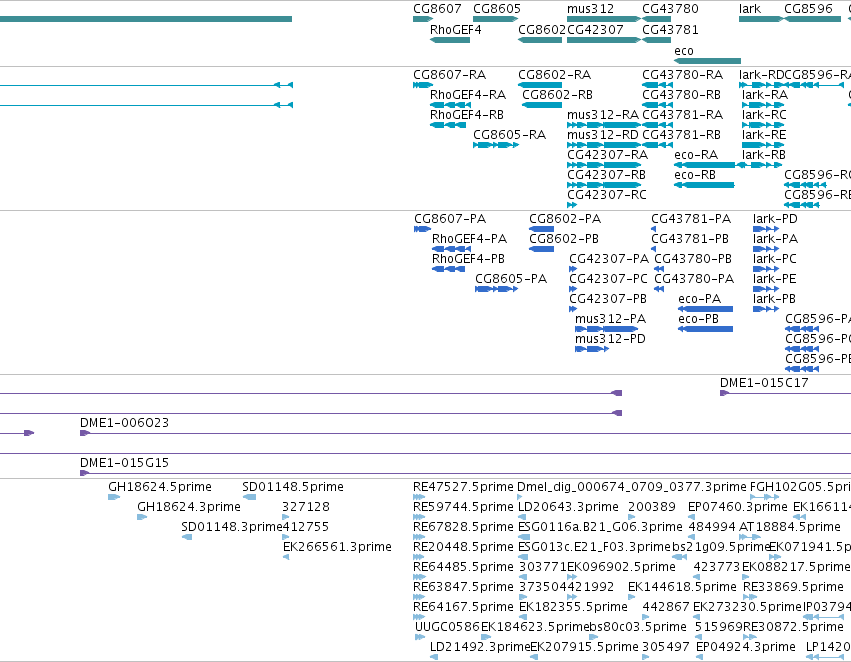
Task: Select the RE30872.5prime EST label
Action: 793,627
